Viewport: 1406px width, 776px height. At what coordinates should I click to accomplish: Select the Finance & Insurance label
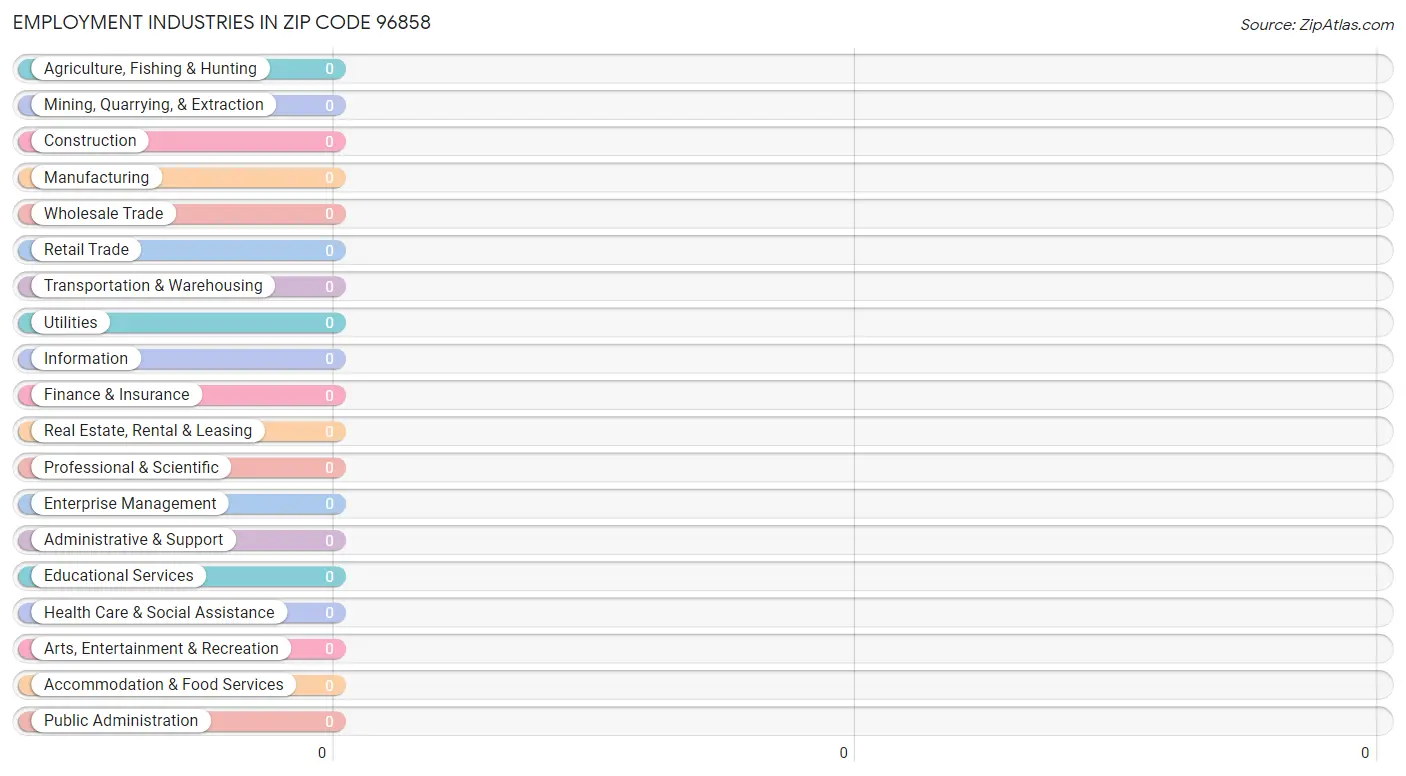pyautogui.click(x=116, y=395)
